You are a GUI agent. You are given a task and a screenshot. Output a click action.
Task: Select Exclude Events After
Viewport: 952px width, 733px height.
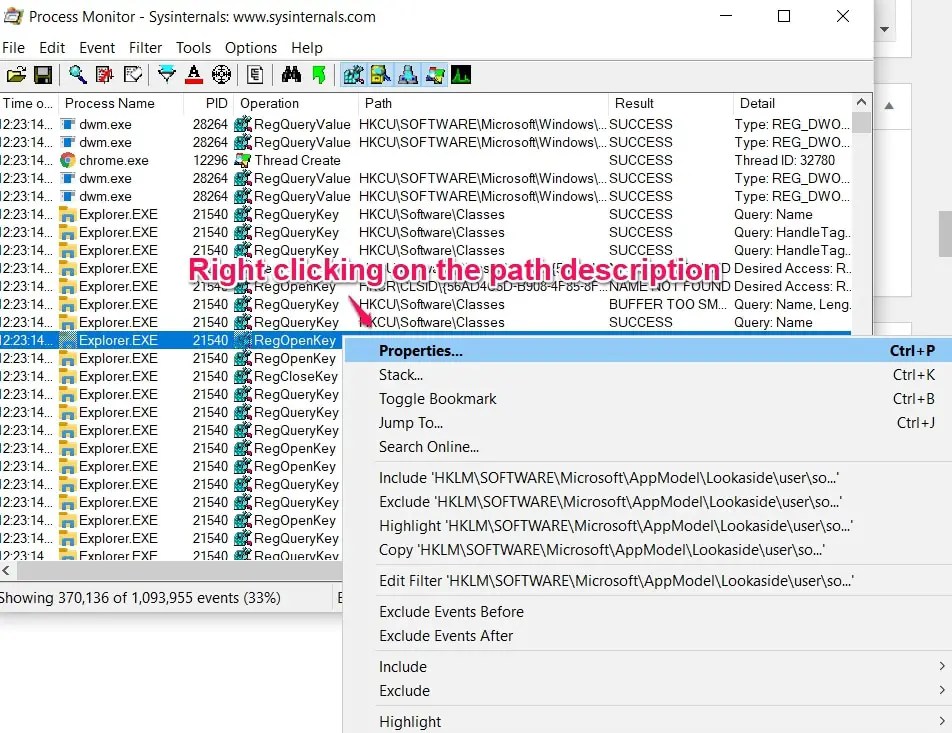click(648, 636)
